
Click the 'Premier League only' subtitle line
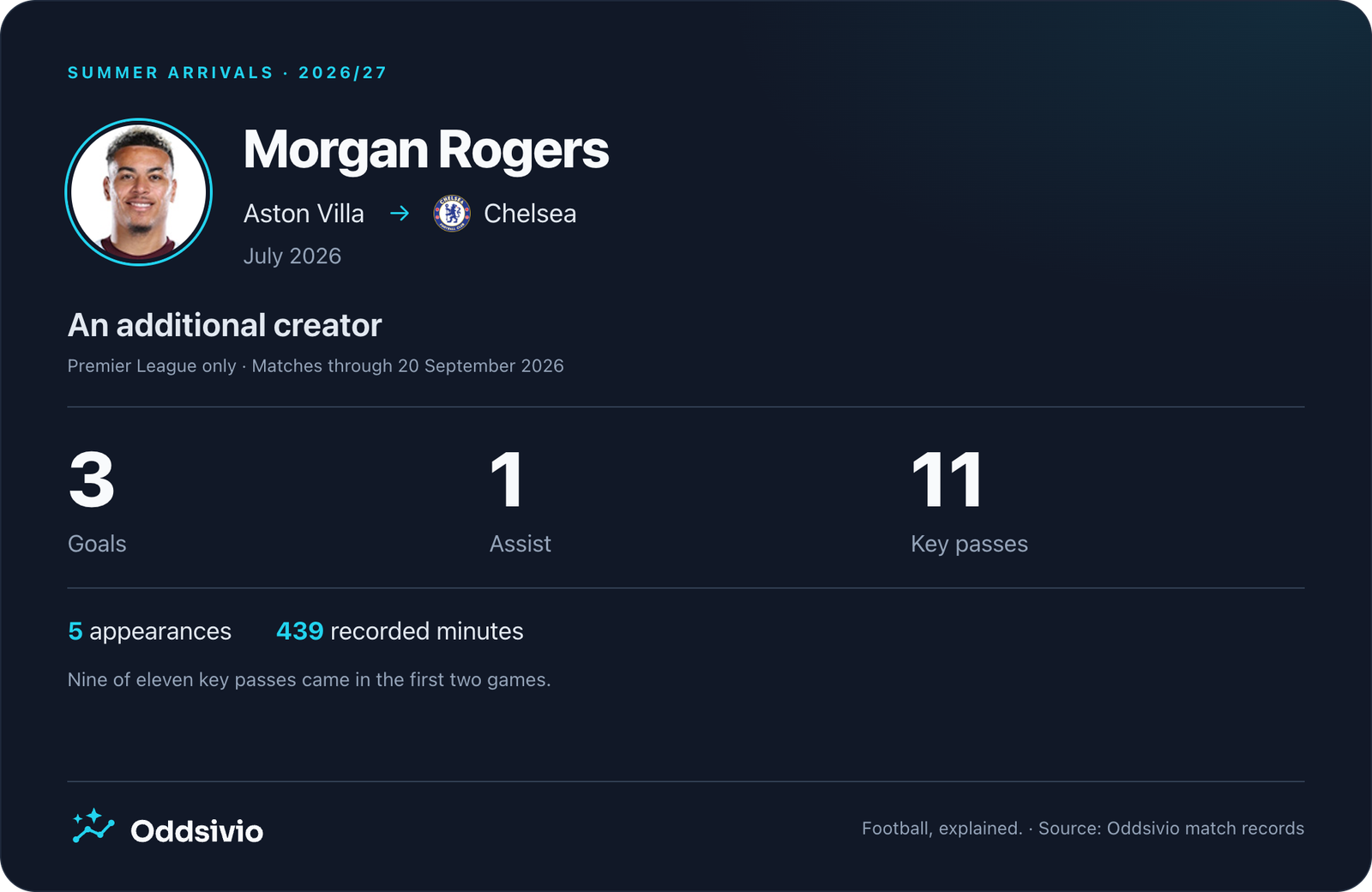point(316,366)
